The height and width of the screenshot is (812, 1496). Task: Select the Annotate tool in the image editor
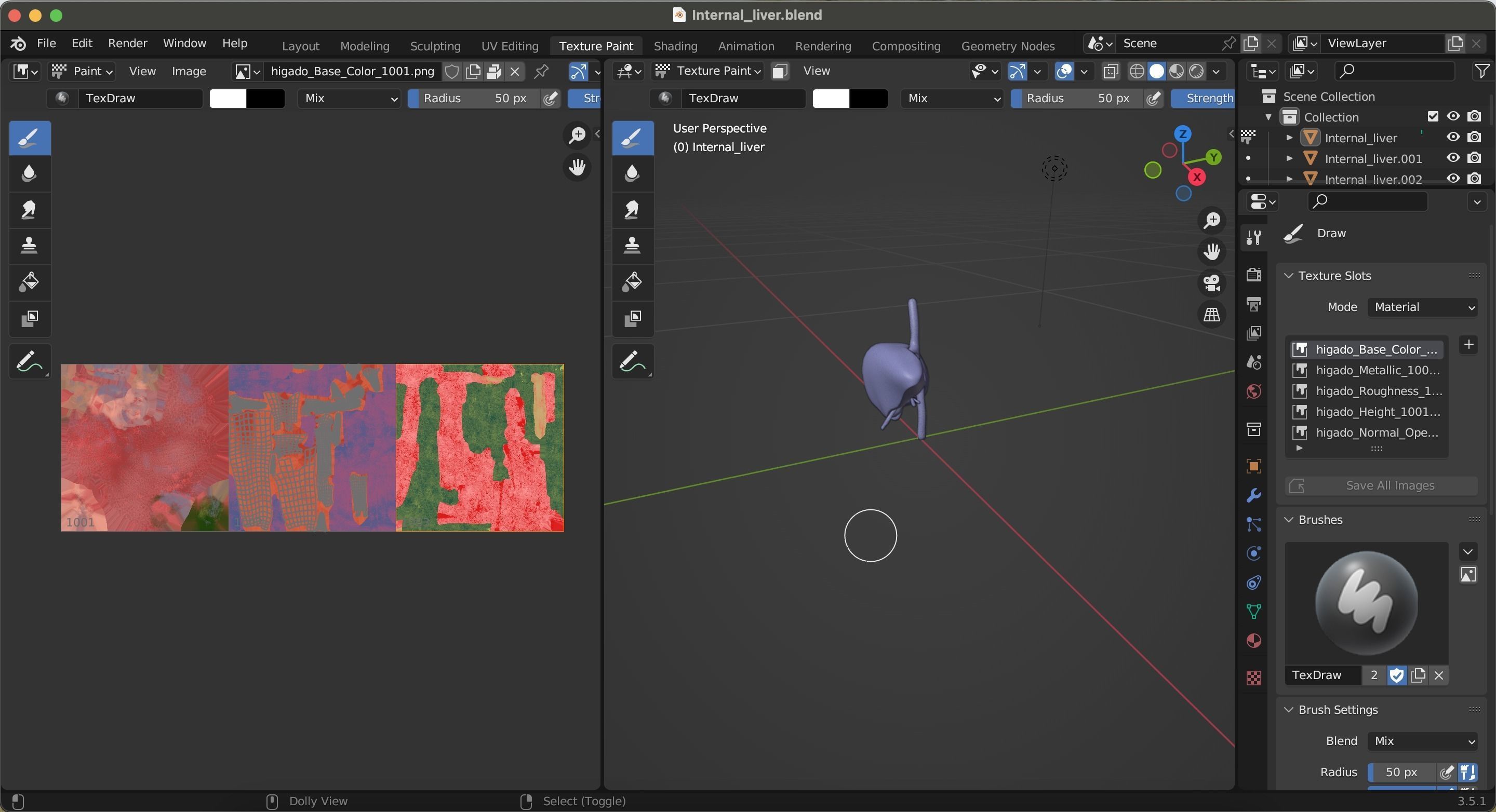[30, 361]
